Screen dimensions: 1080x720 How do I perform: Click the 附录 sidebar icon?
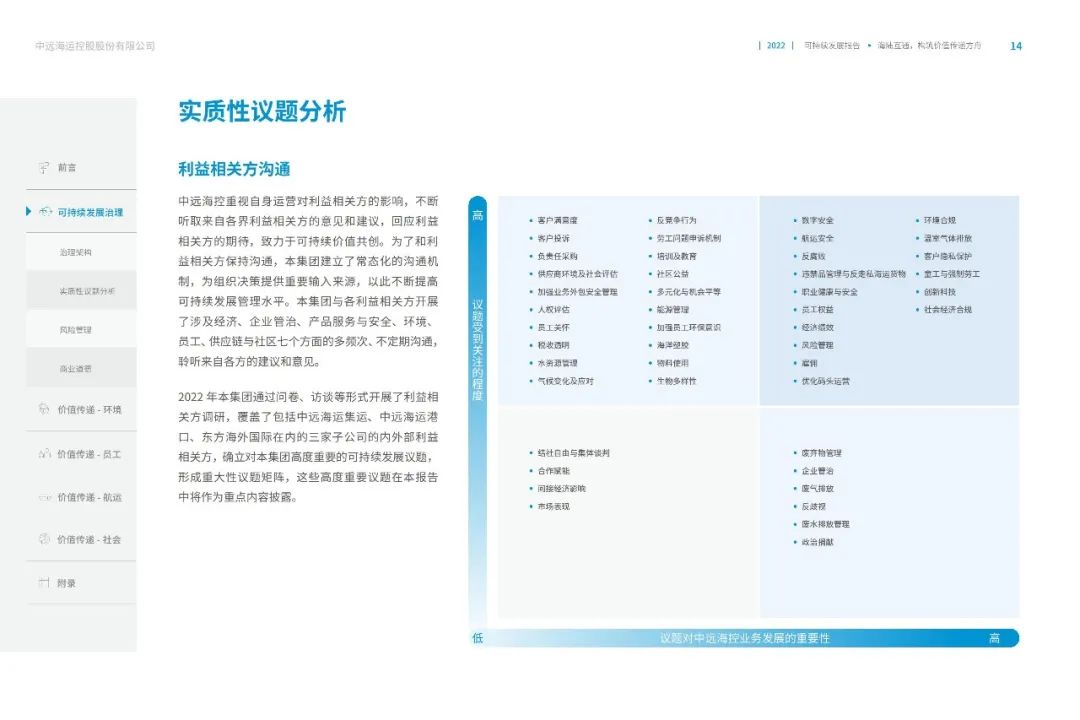coord(44,583)
